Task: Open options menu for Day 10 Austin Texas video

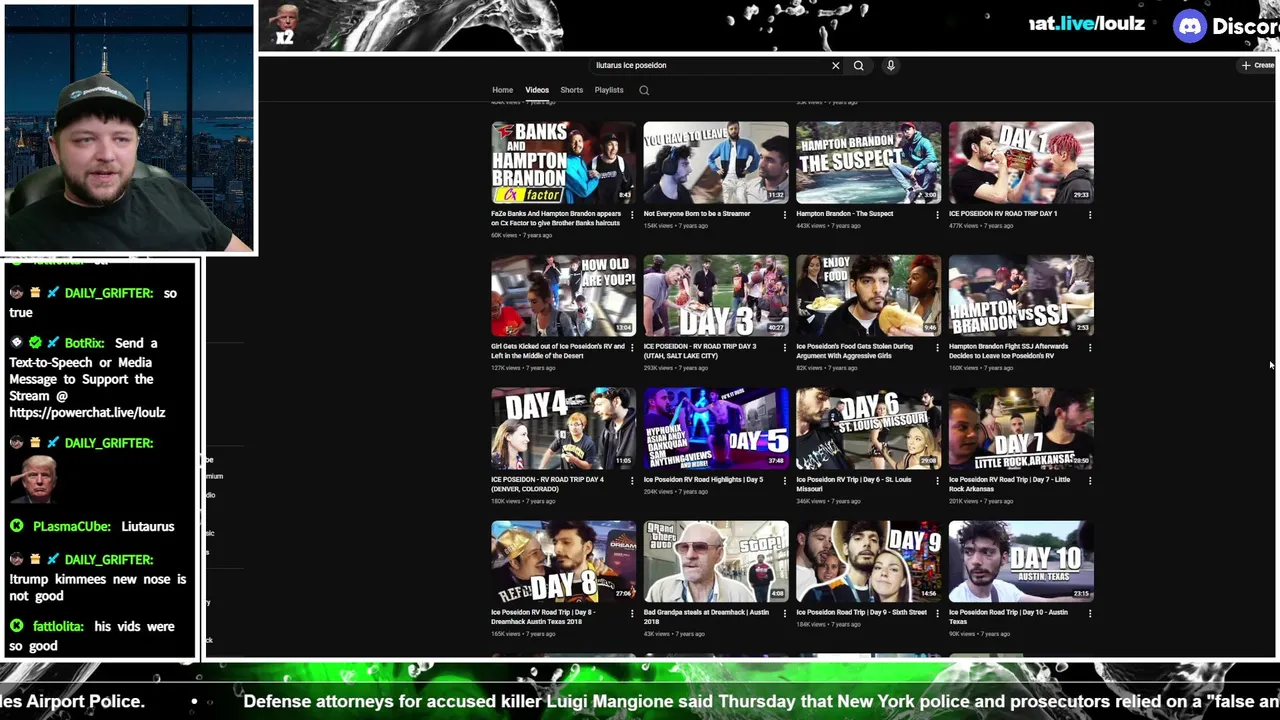Action: [x=1089, y=613]
